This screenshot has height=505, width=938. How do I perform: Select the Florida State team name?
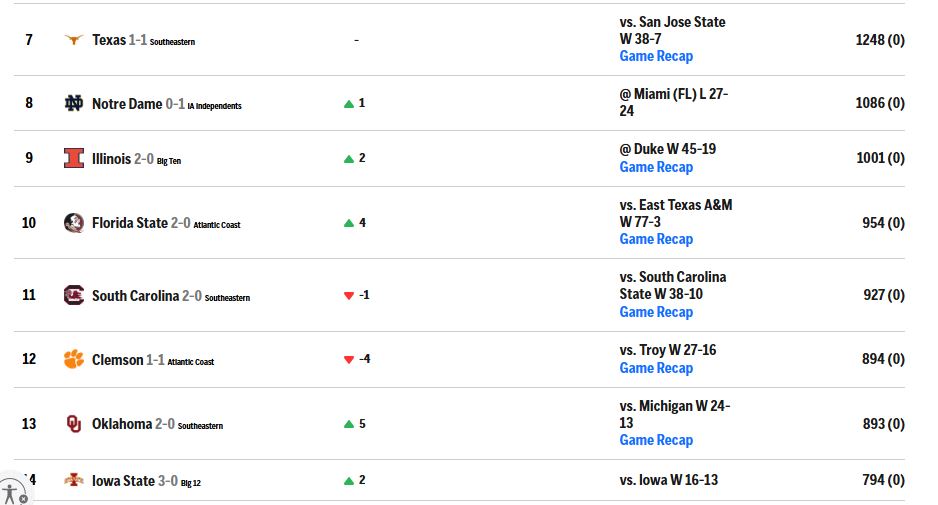pyautogui.click(x=130, y=223)
